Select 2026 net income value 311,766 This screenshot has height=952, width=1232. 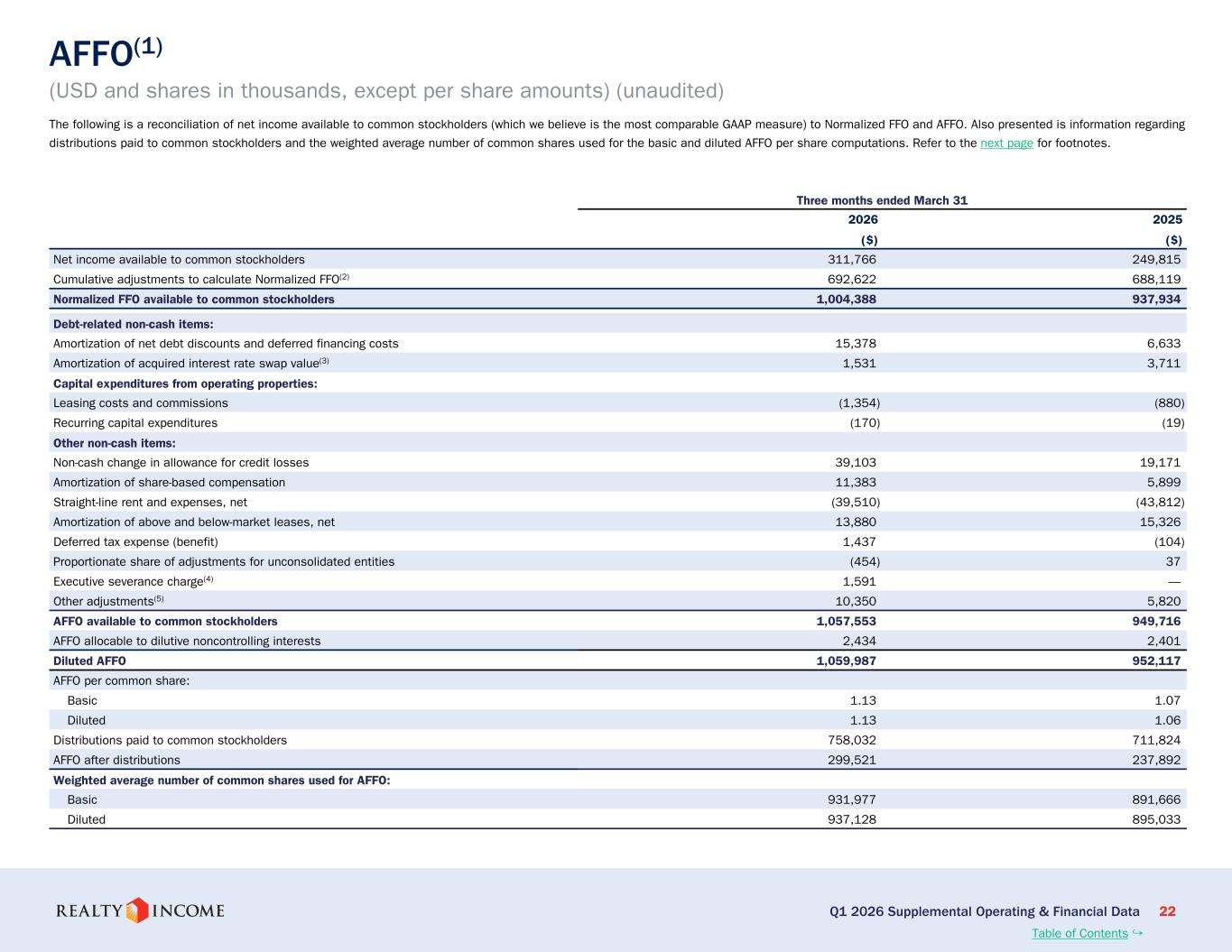[852, 259]
